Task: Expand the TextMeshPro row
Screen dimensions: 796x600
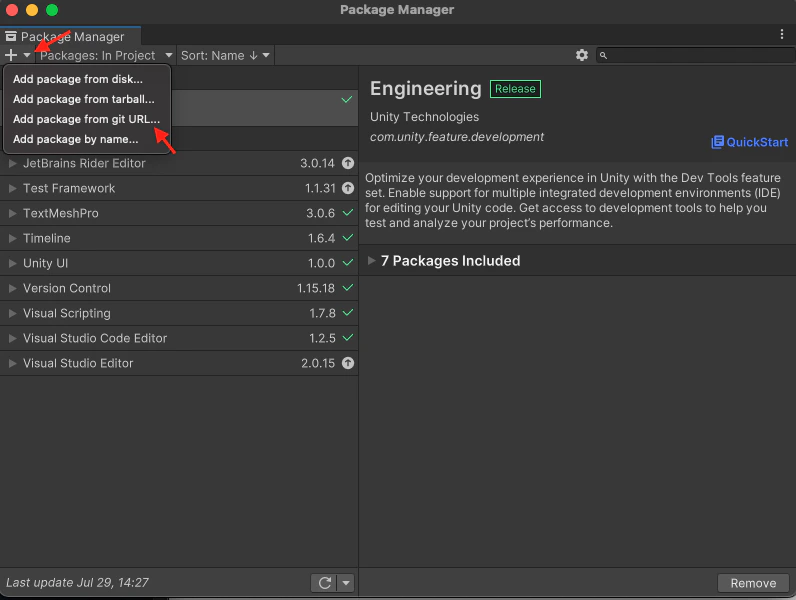Action: pos(13,213)
